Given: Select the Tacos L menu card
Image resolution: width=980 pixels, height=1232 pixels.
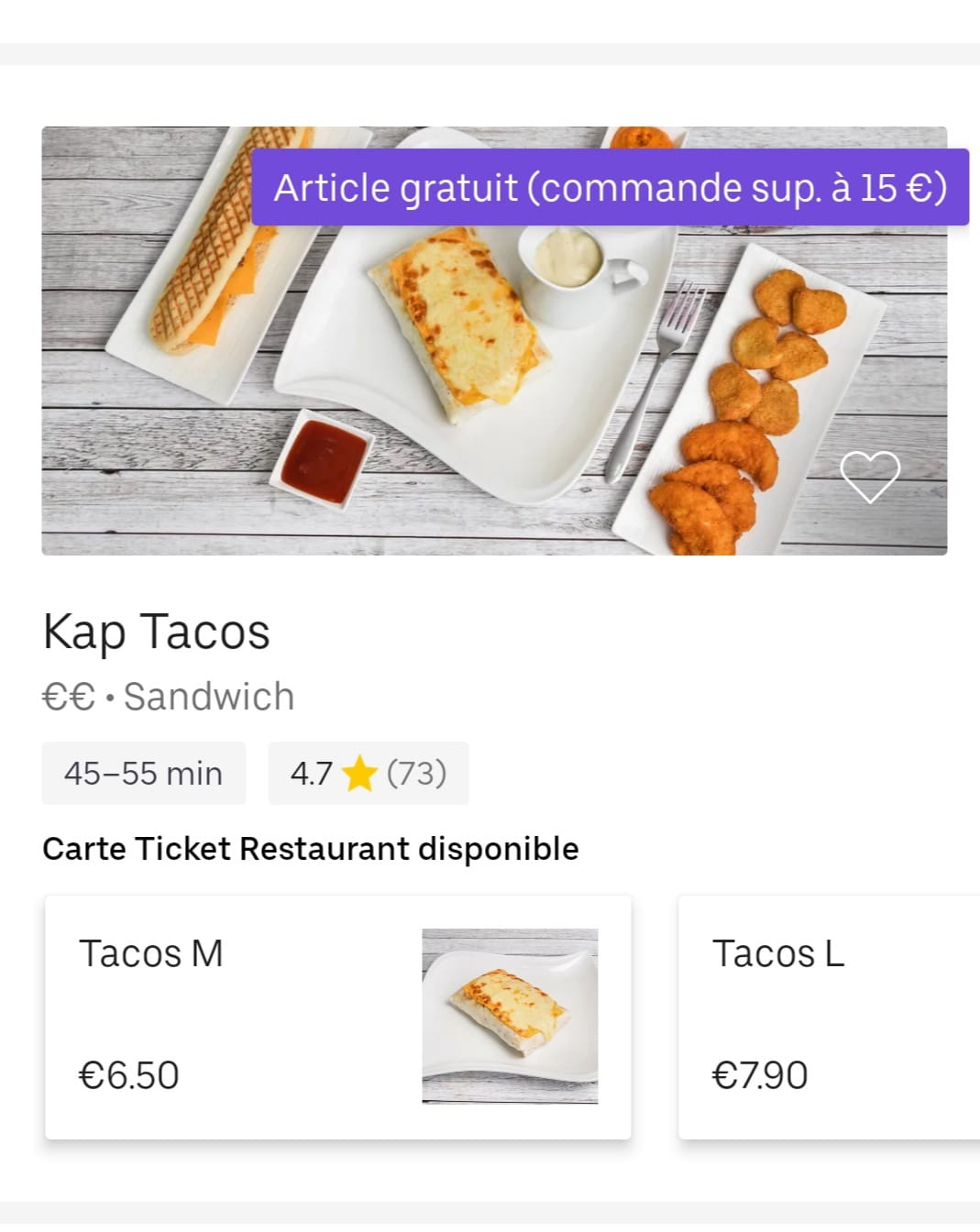Looking at the screenshot, I should point(829,1017).
